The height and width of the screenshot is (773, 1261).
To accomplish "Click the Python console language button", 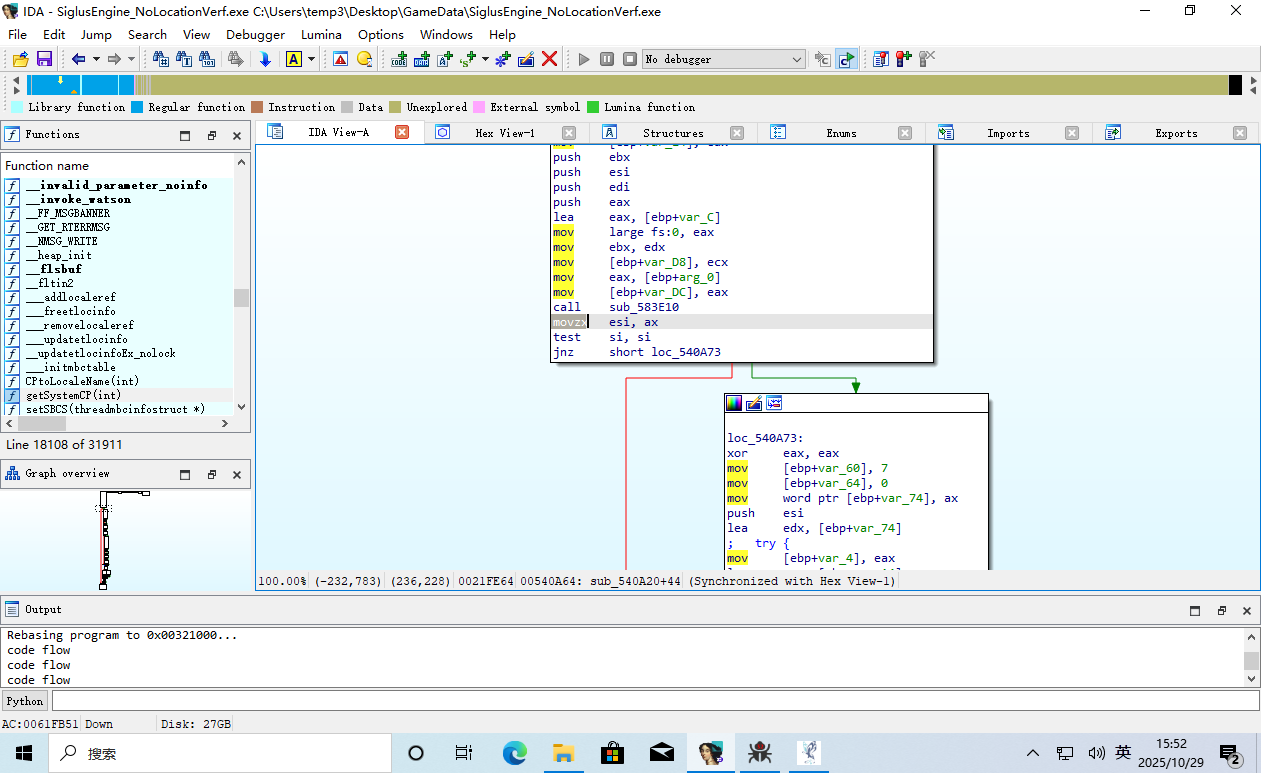I will tap(25, 701).
